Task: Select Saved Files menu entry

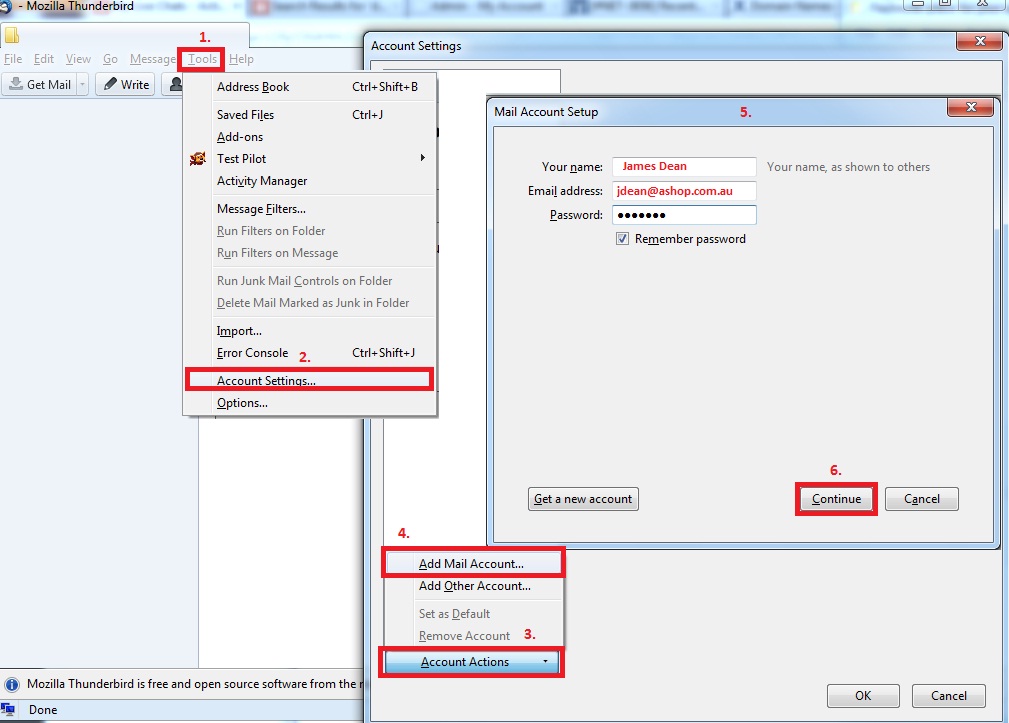Action: tap(310, 114)
